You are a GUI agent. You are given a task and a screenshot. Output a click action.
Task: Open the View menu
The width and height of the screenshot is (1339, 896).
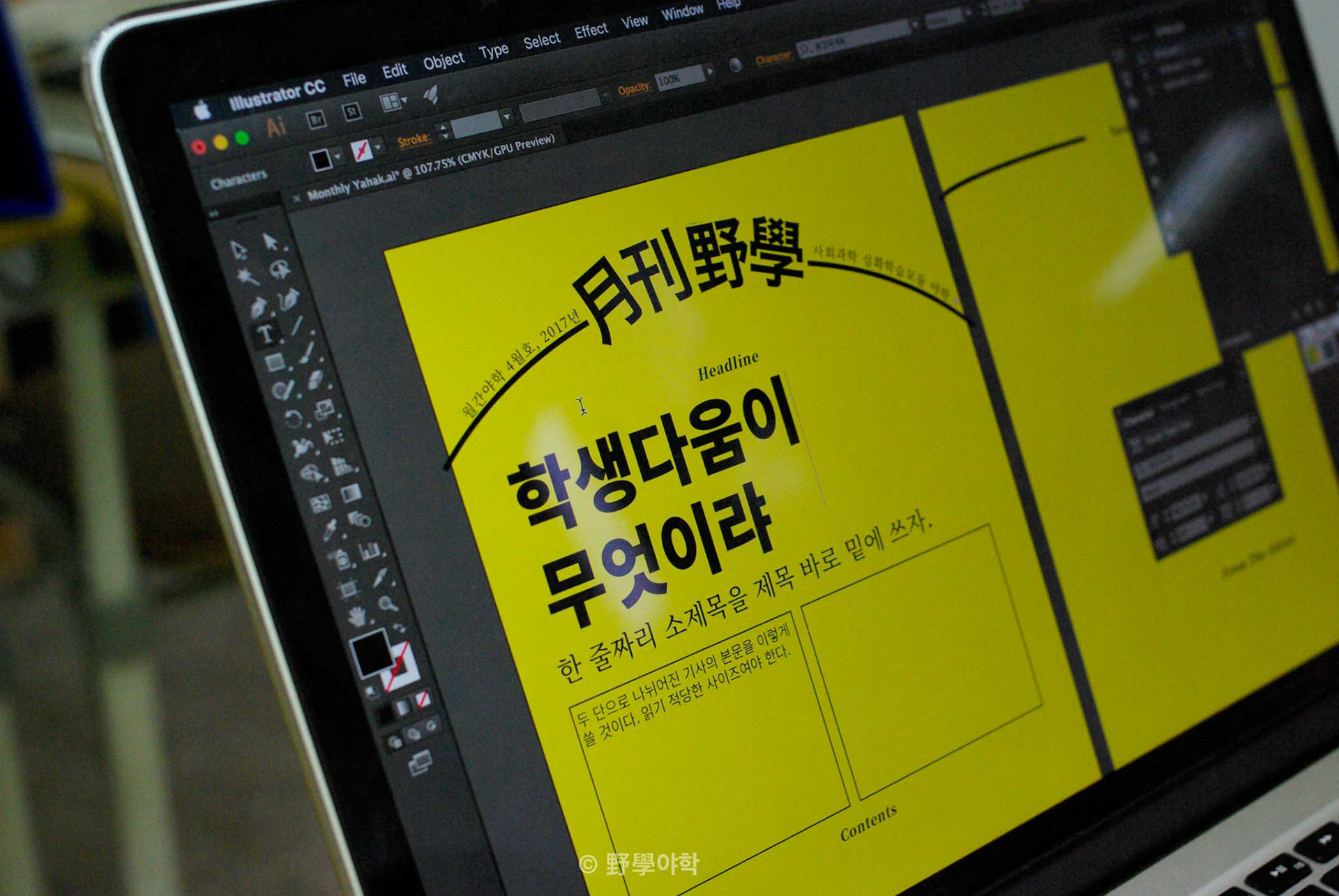[x=635, y=22]
